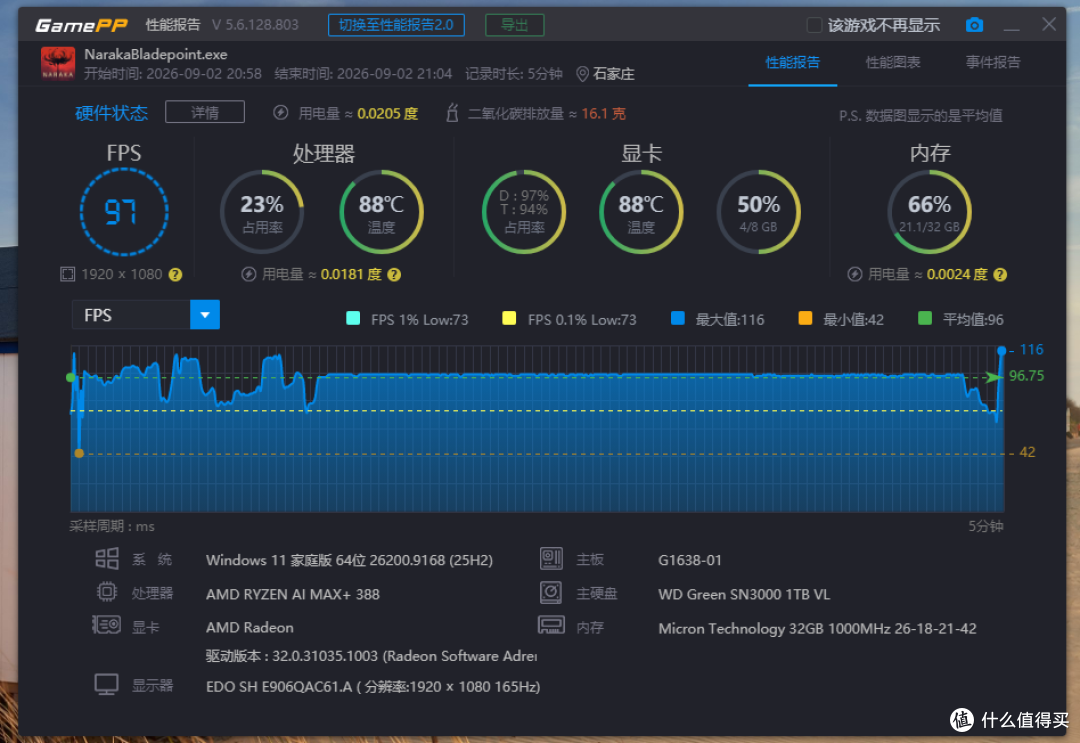
Task: Click the GamePP logo
Action: (81, 25)
